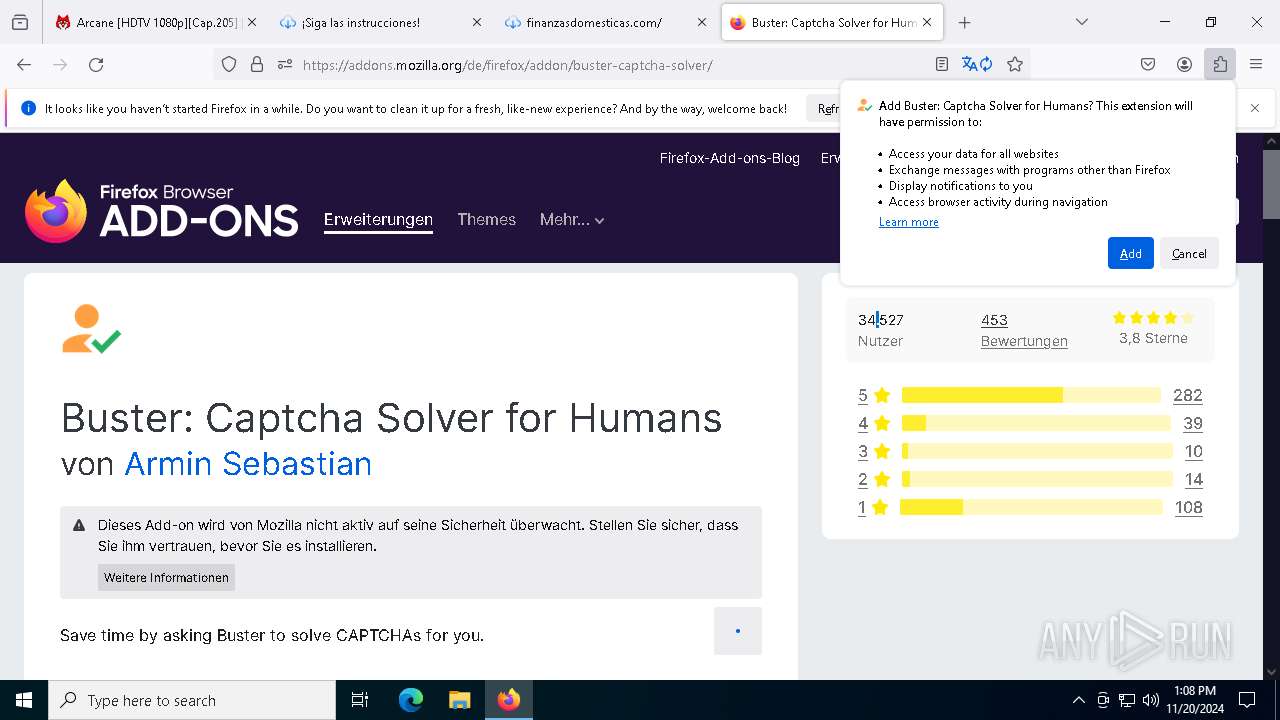This screenshot has height=720, width=1280.
Task: Click the Firefox View icon in tab bar
Action: coord(20,22)
